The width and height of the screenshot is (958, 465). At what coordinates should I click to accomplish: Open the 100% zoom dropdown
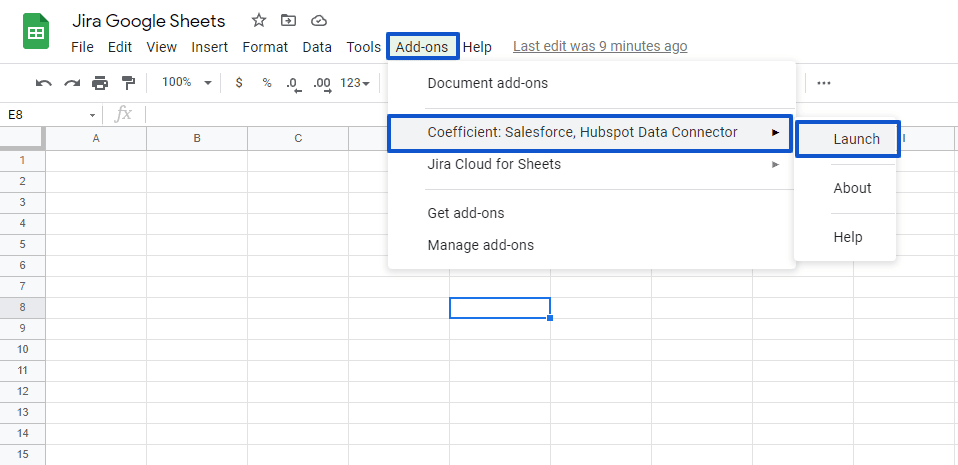[186, 82]
